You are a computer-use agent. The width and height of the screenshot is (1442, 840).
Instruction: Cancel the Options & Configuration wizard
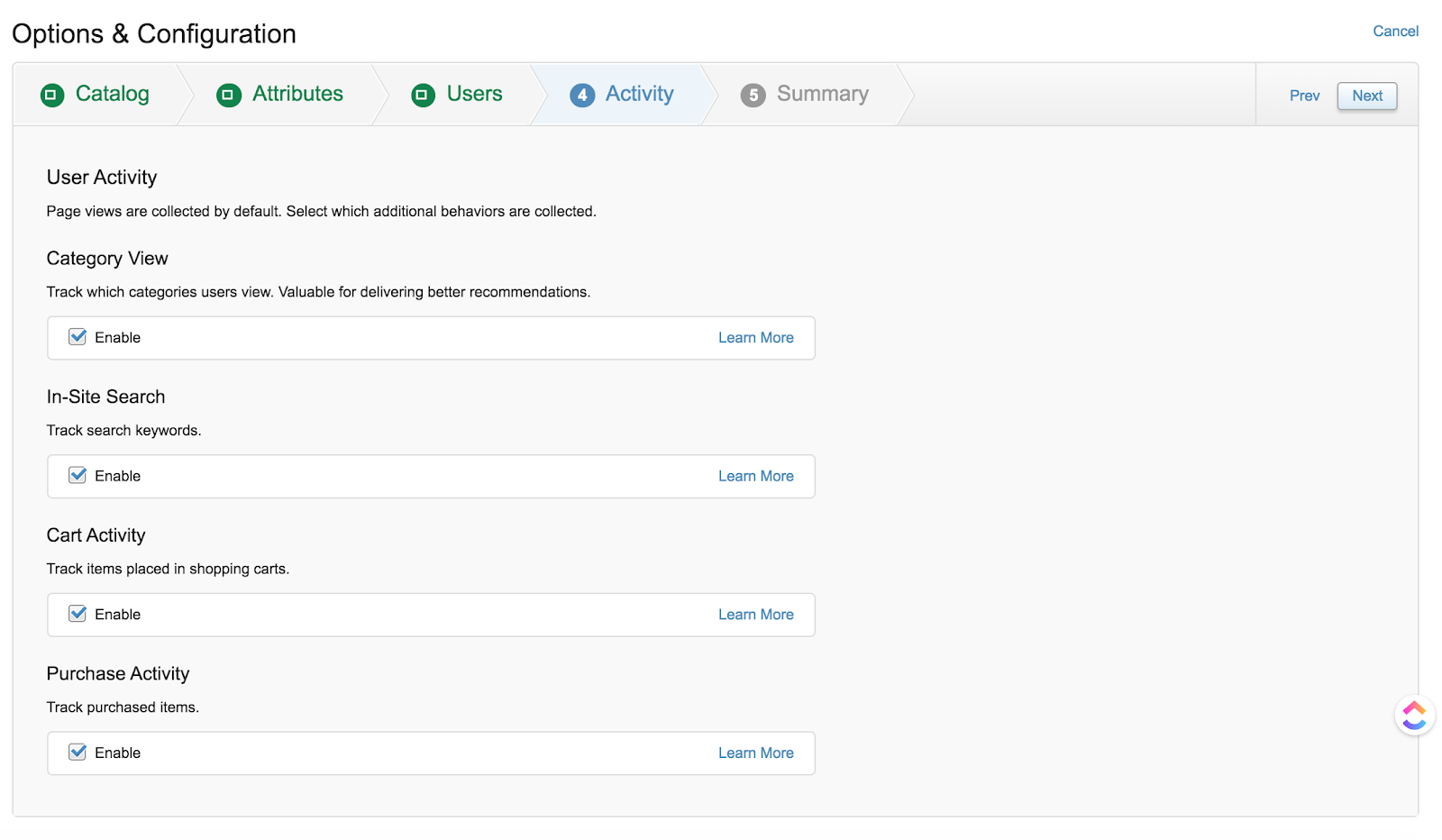point(1395,32)
